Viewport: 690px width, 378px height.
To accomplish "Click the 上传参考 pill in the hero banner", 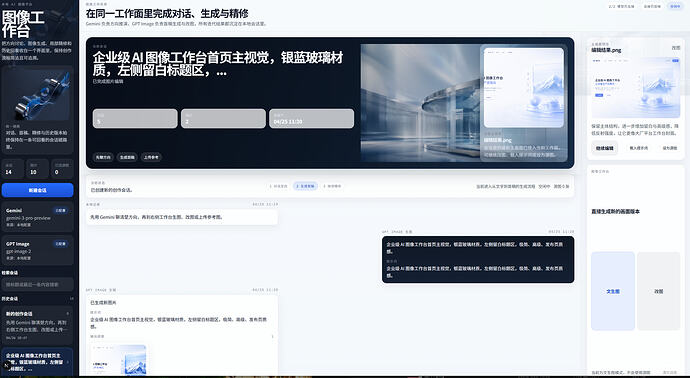I will click(x=151, y=157).
